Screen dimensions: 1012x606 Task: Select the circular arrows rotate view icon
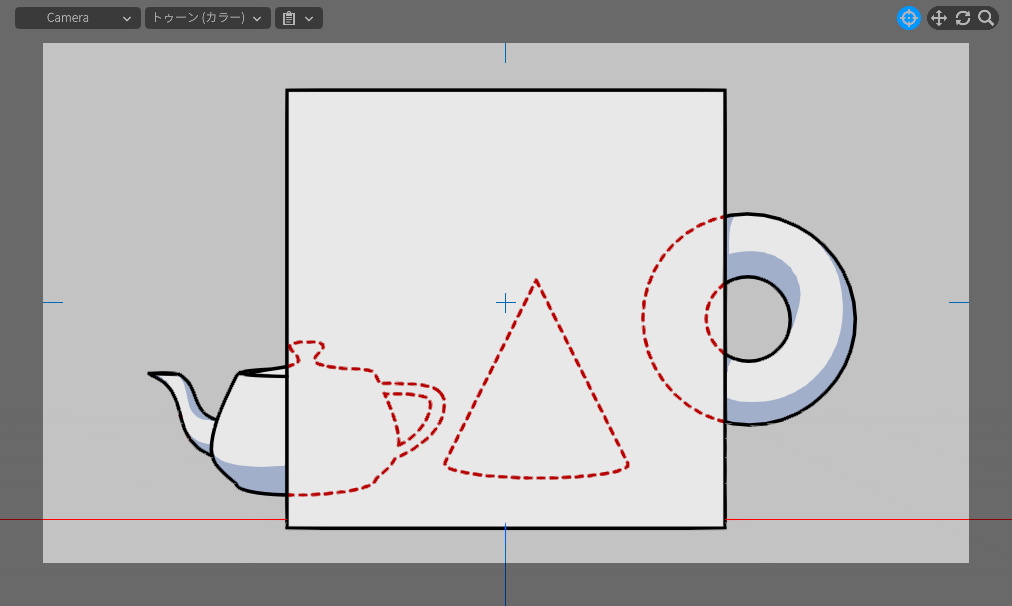click(963, 18)
